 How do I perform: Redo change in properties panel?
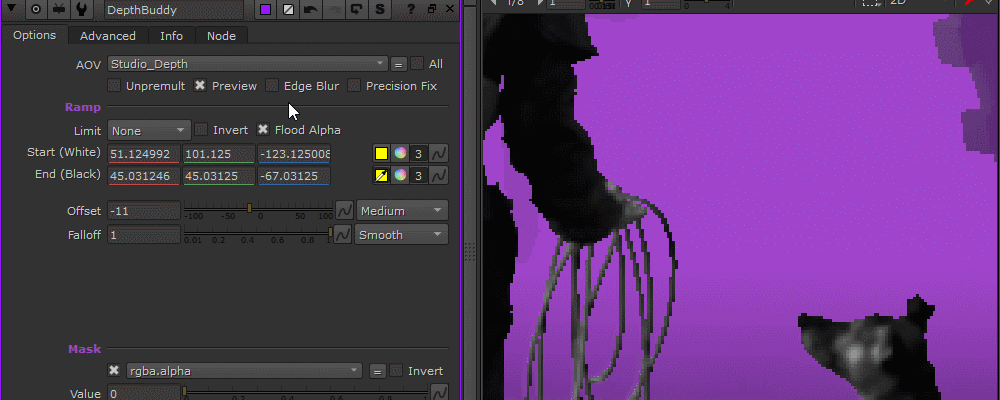pos(333,10)
